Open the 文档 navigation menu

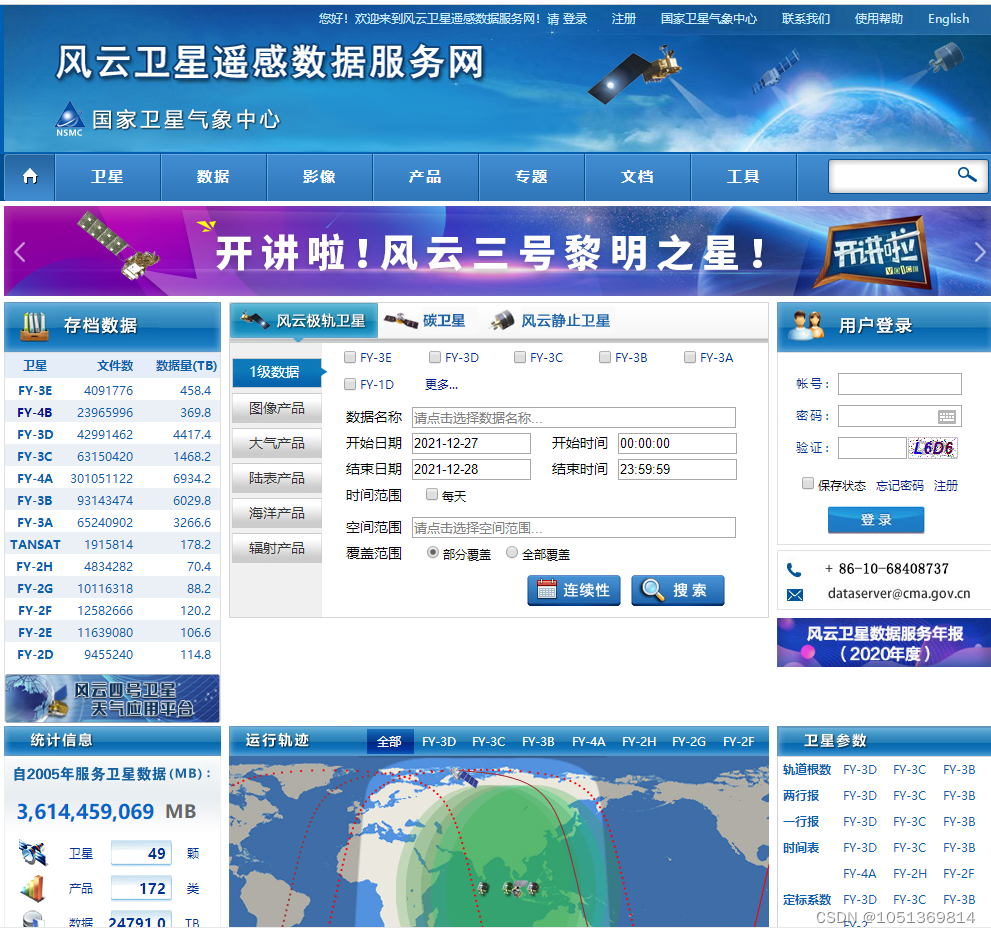point(638,177)
